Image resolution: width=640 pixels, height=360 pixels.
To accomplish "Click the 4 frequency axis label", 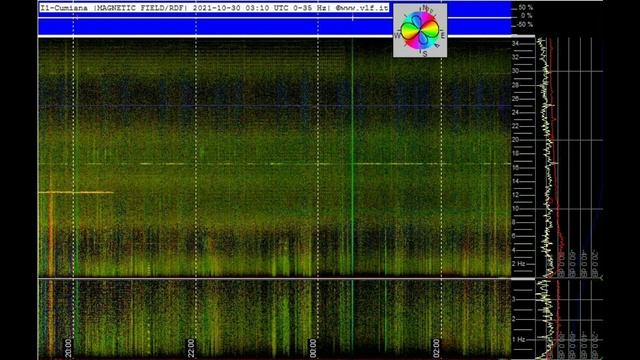I will (x=514, y=250).
